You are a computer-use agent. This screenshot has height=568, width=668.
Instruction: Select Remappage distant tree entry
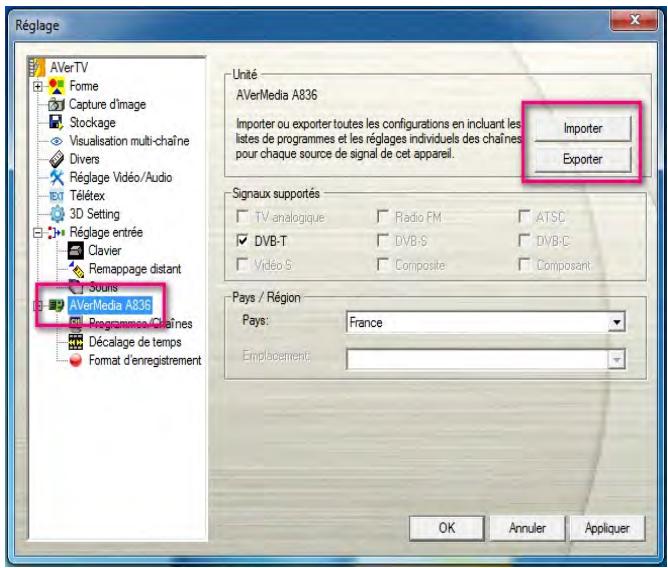[x=135, y=269]
